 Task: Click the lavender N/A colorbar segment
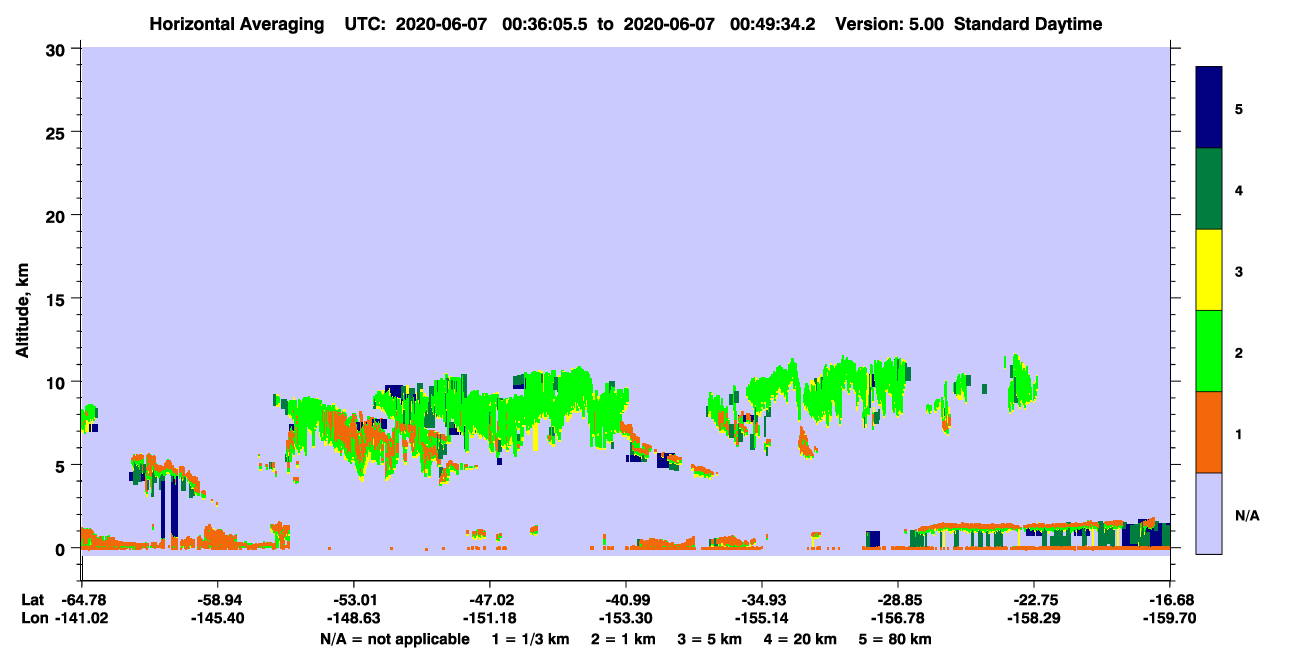[x=1209, y=513]
